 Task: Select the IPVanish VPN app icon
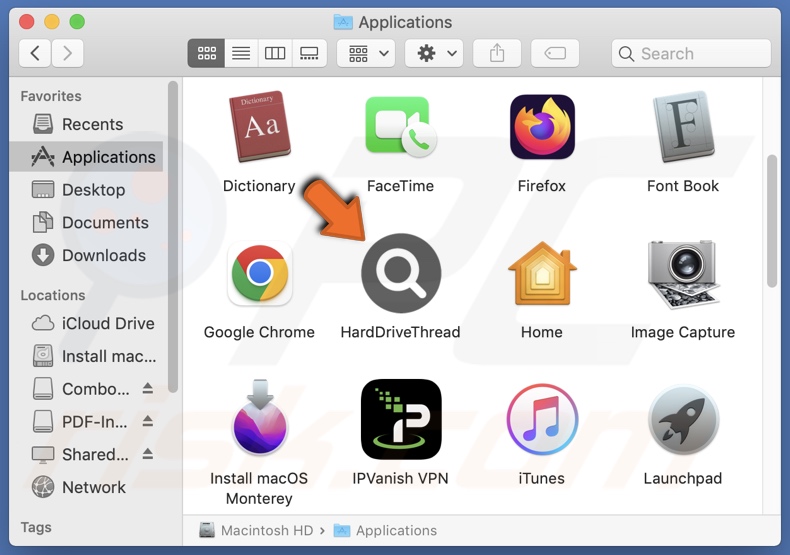pyautogui.click(x=401, y=419)
